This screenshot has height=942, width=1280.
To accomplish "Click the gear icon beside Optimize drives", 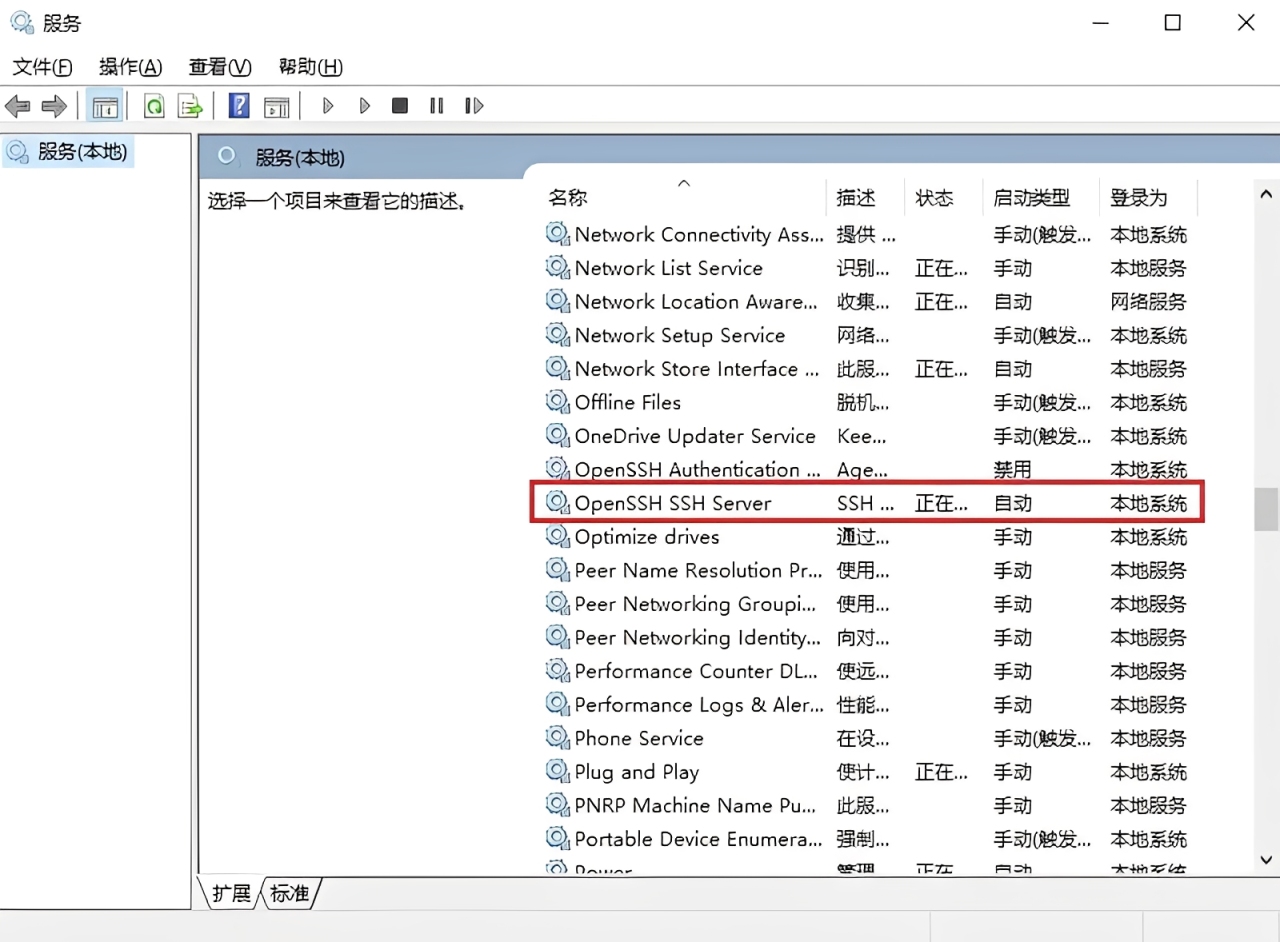I will coord(557,537).
